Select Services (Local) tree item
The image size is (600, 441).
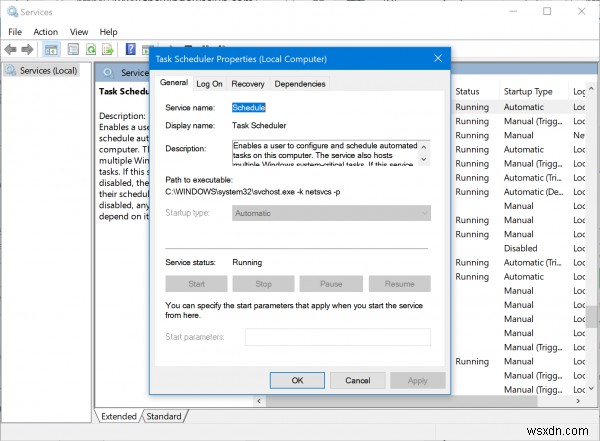coord(48,71)
